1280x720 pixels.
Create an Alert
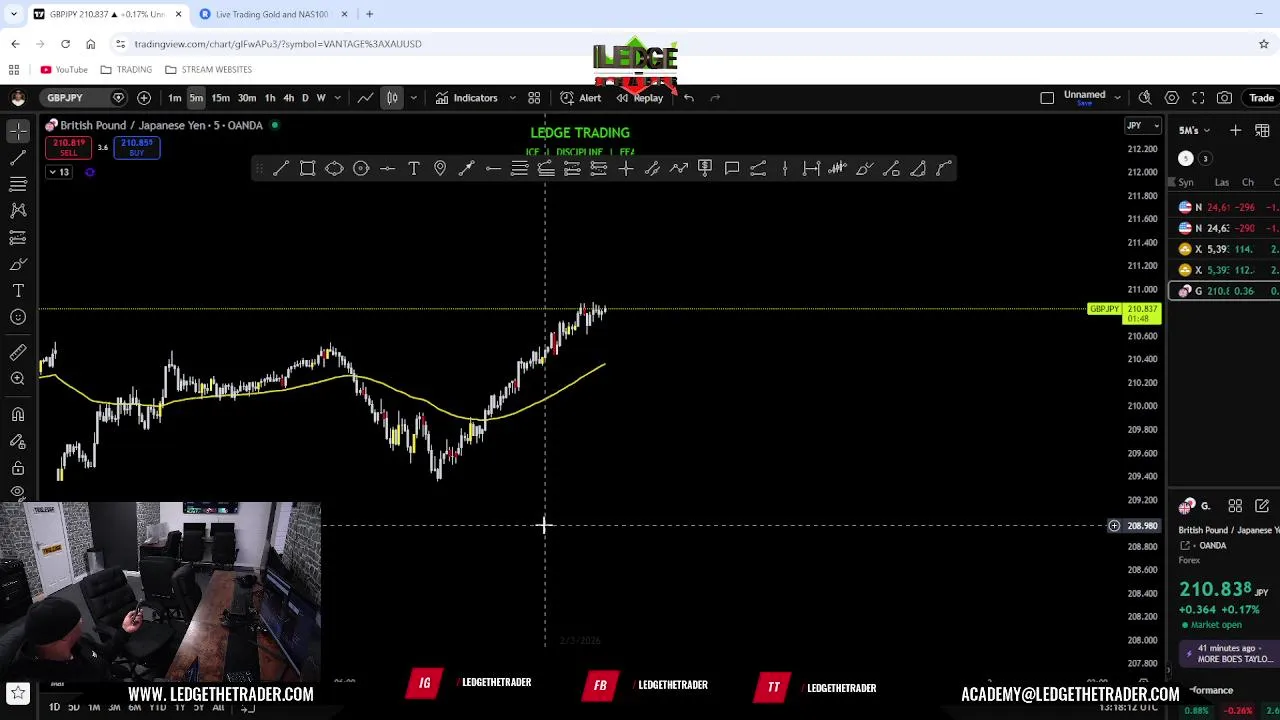[581, 98]
